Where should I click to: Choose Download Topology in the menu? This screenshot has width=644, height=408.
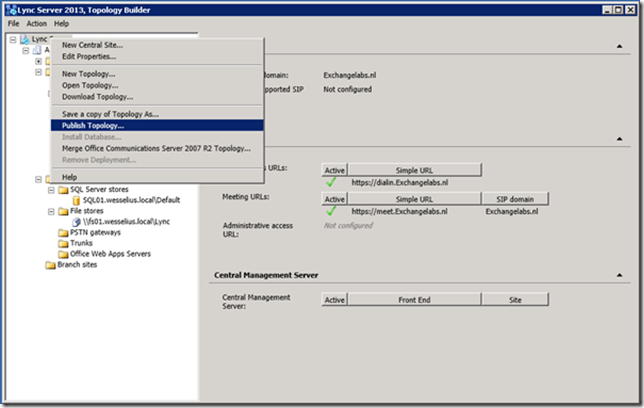point(97,97)
